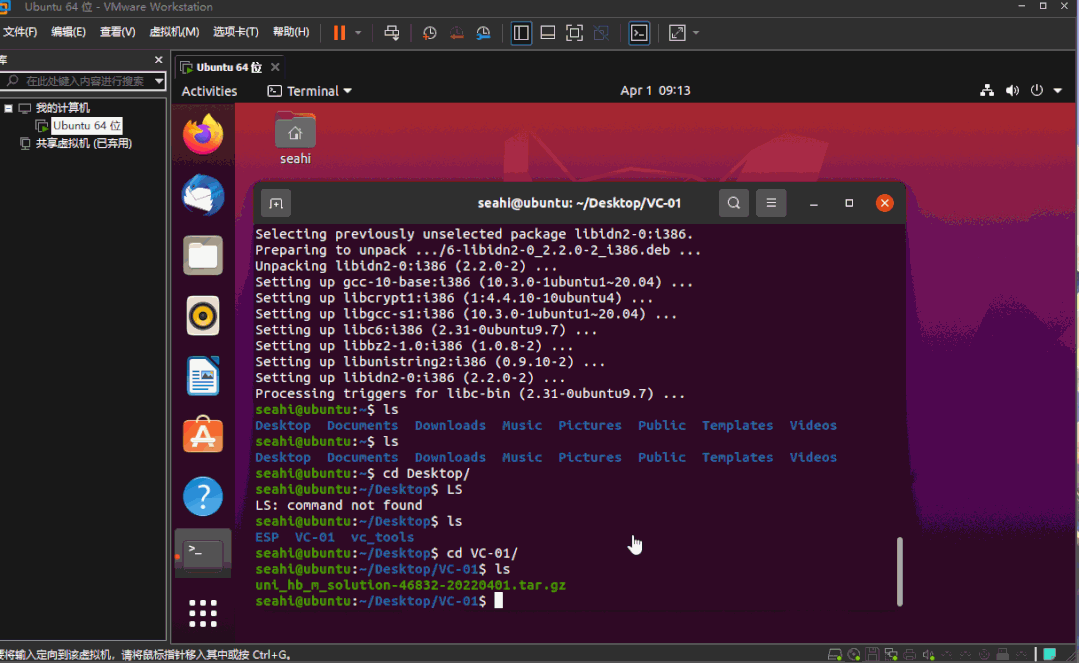Open Ubuntu Software from the dock
The height and width of the screenshot is (663, 1079).
pyautogui.click(x=202, y=436)
